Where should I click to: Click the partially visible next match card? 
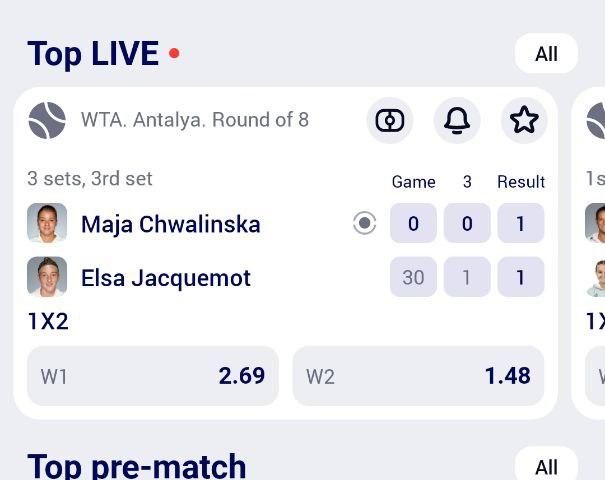point(594,250)
